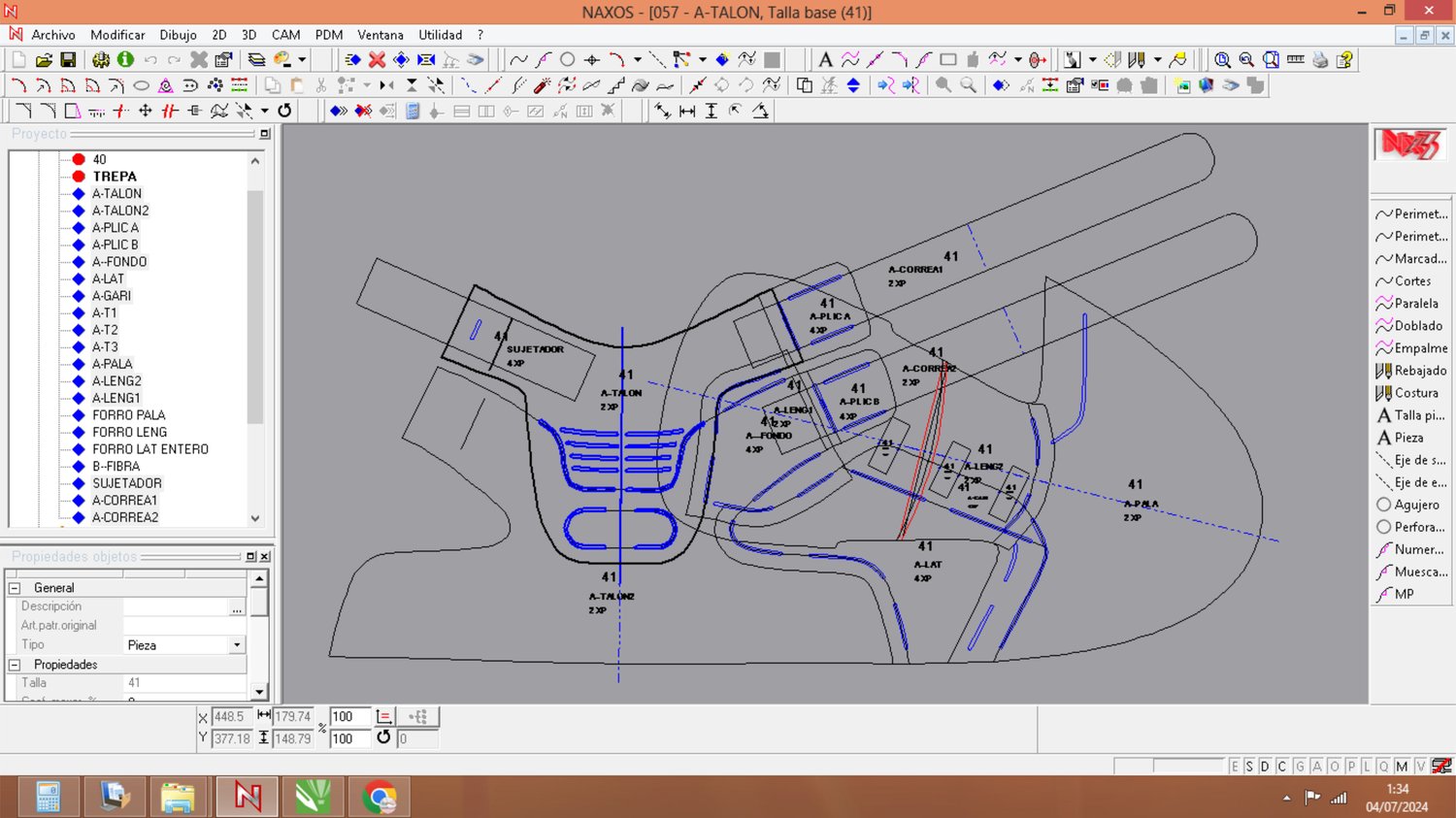1456x818 pixels.
Task: Select the Agujero entry
Action: pos(1407,505)
